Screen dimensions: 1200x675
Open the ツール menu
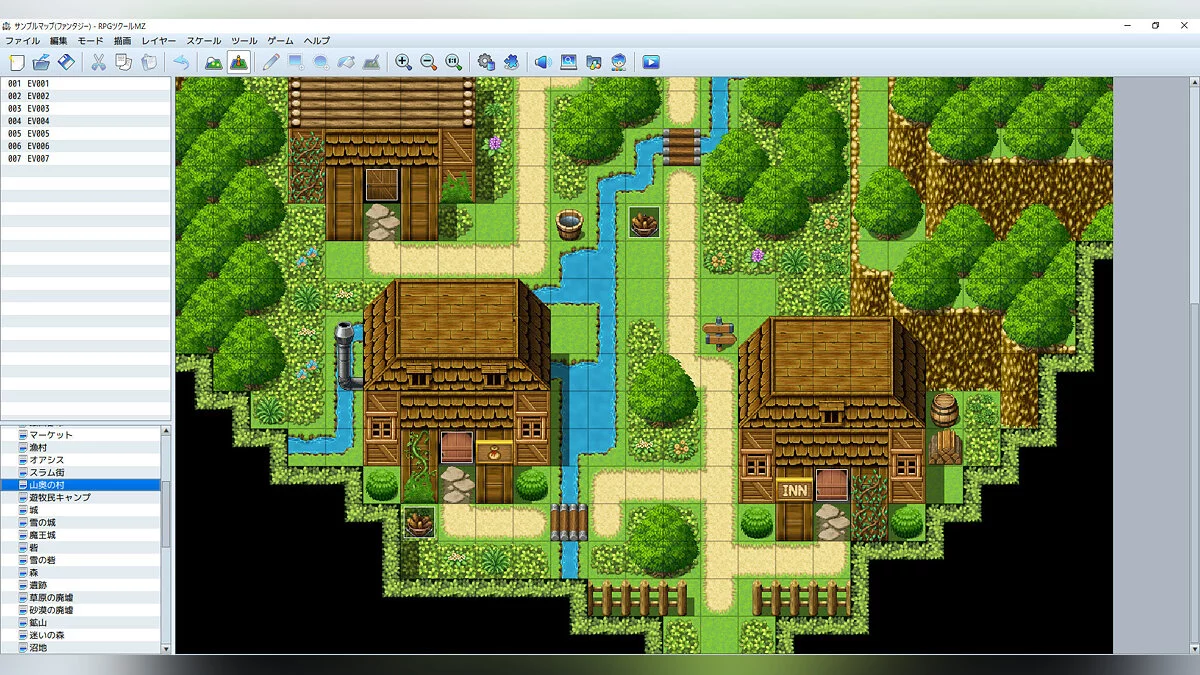244,41
